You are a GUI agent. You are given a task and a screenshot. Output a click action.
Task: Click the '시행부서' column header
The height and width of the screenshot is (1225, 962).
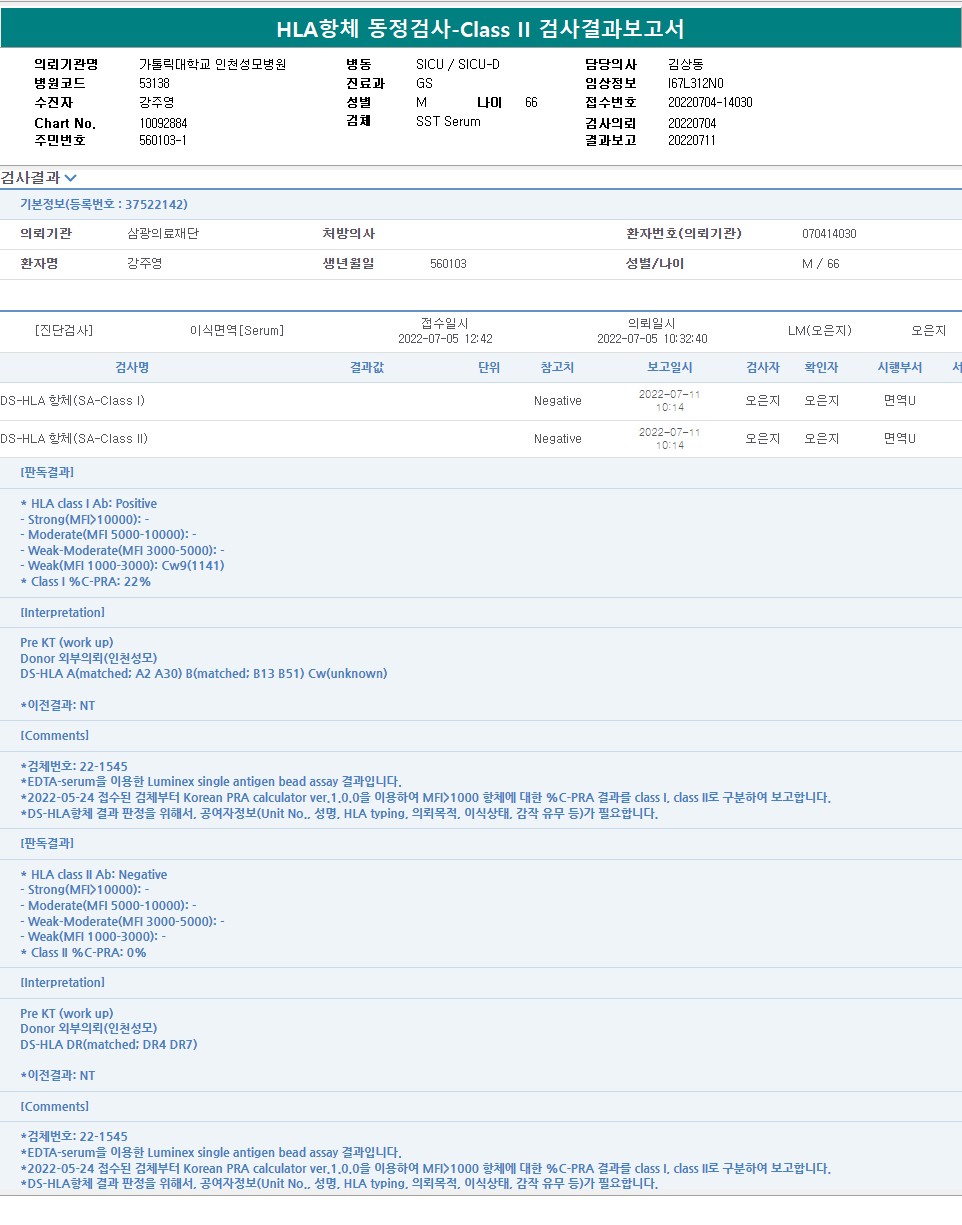pos(900,368)
